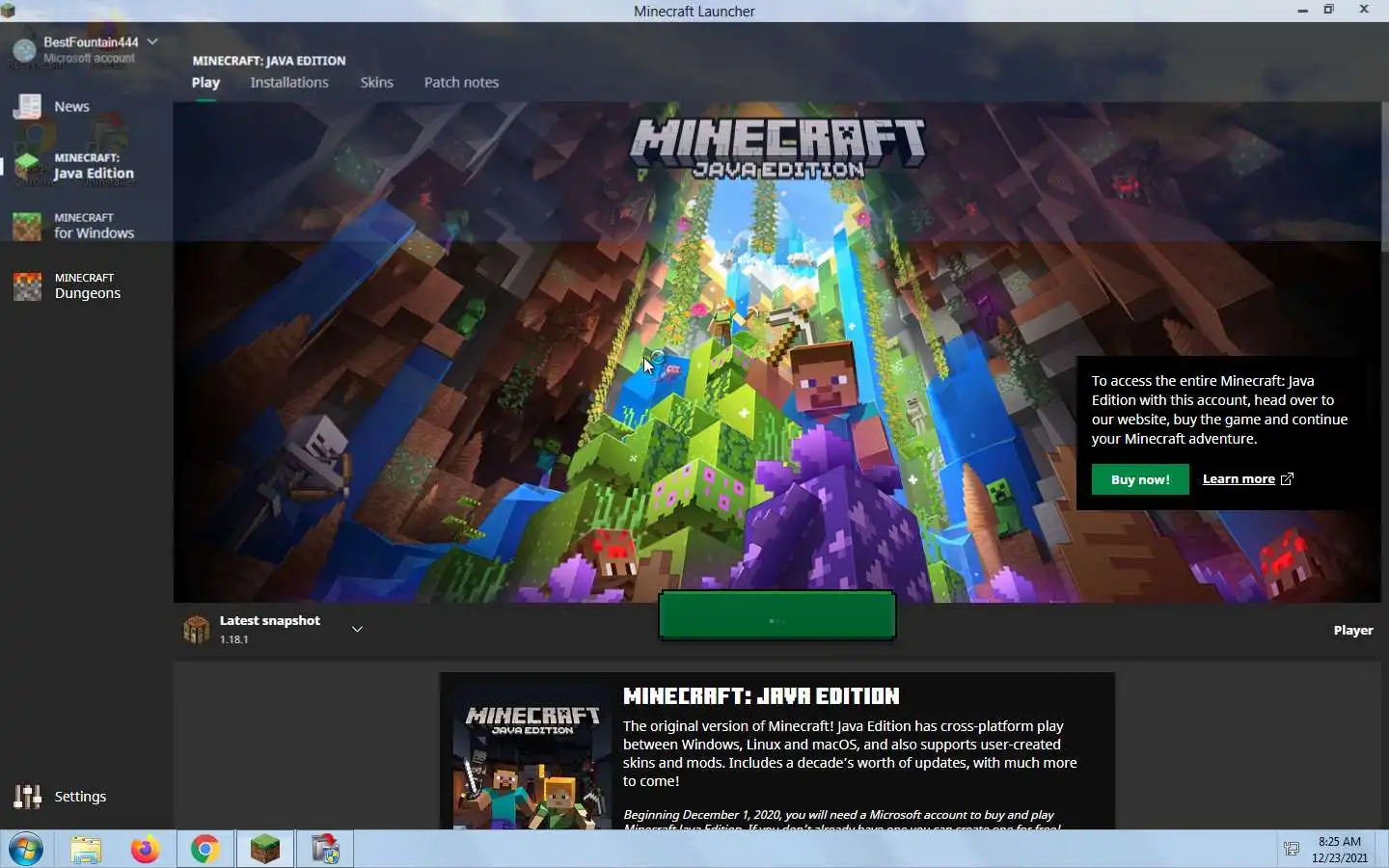This screenshot has width=1389, height=868.
Task: Open the installer package taskbar icon
Action: click(x=324, y=850)
